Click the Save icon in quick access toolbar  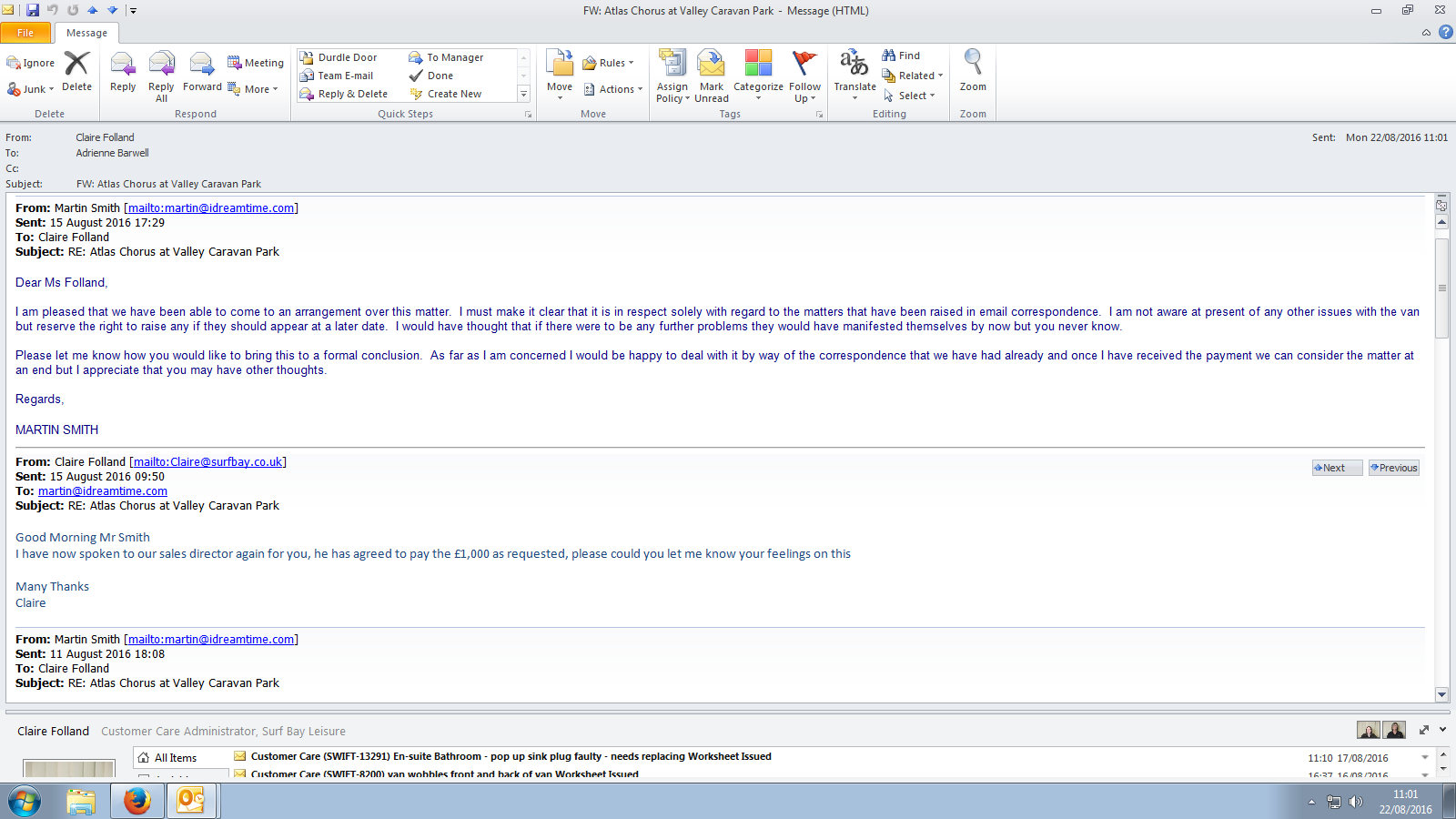[x=33, y=10]
